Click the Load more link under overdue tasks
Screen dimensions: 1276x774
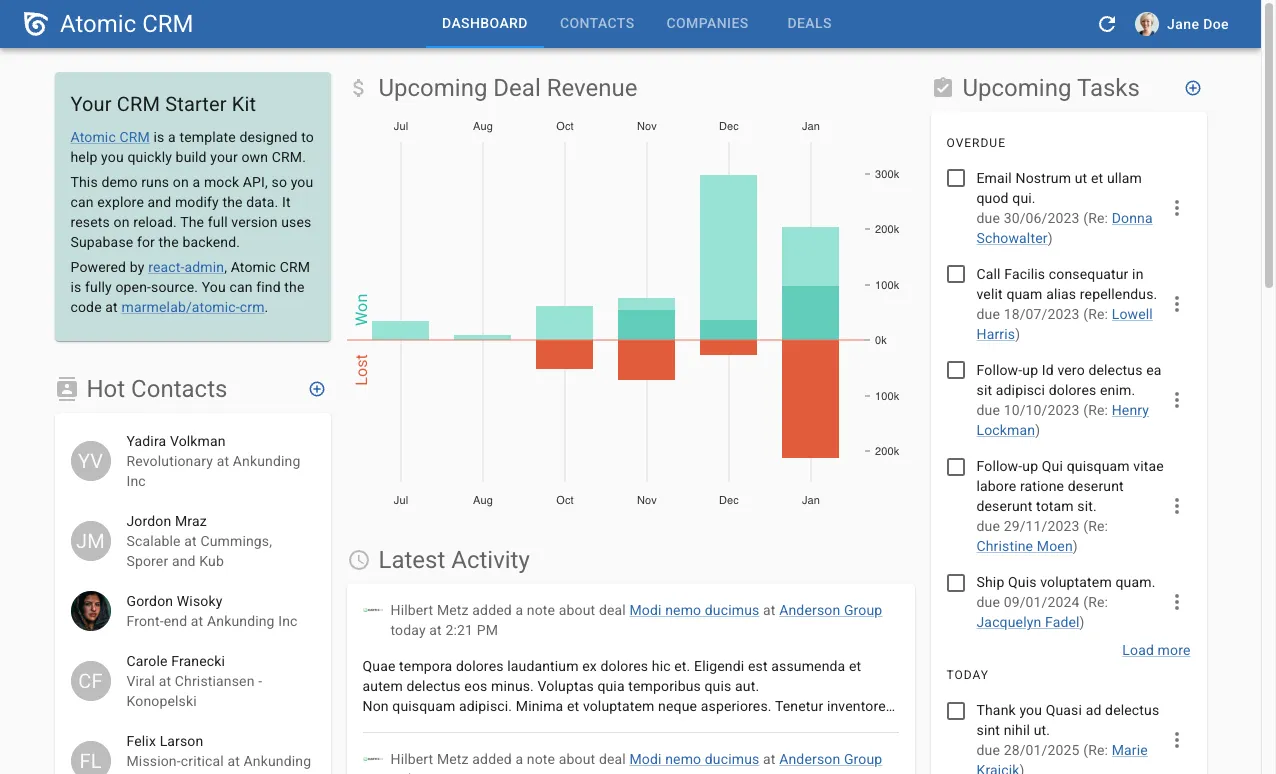point(1156,650)
